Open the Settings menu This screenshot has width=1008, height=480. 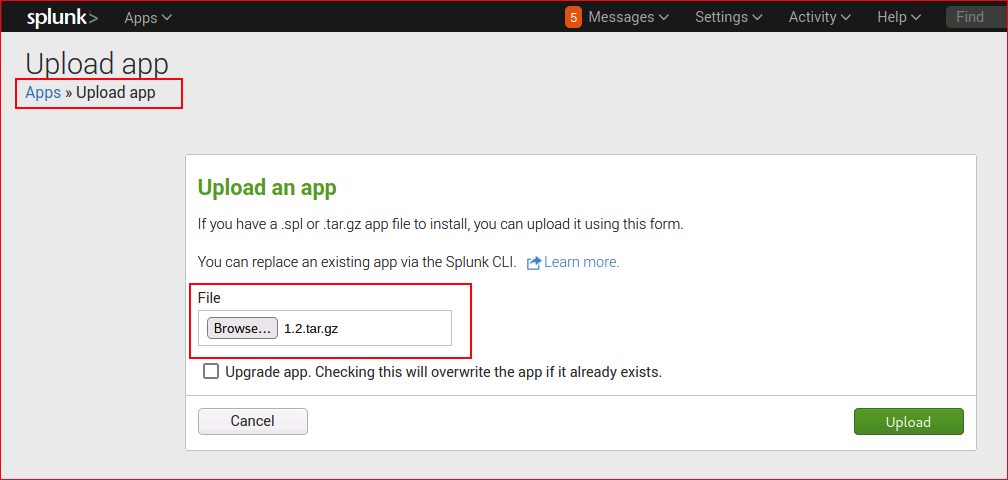coord(728,17)
